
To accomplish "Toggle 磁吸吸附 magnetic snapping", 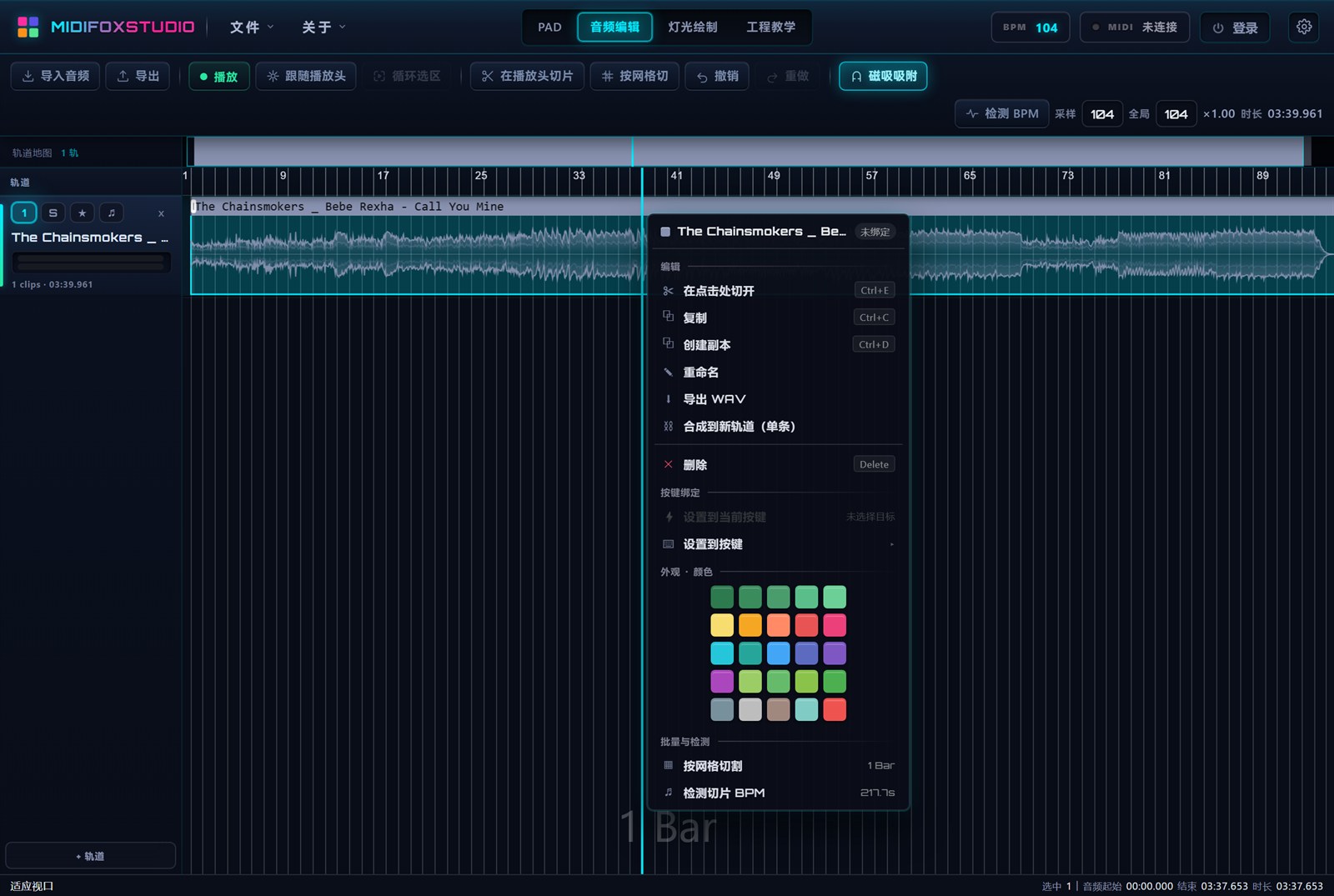I will (883, 76).
